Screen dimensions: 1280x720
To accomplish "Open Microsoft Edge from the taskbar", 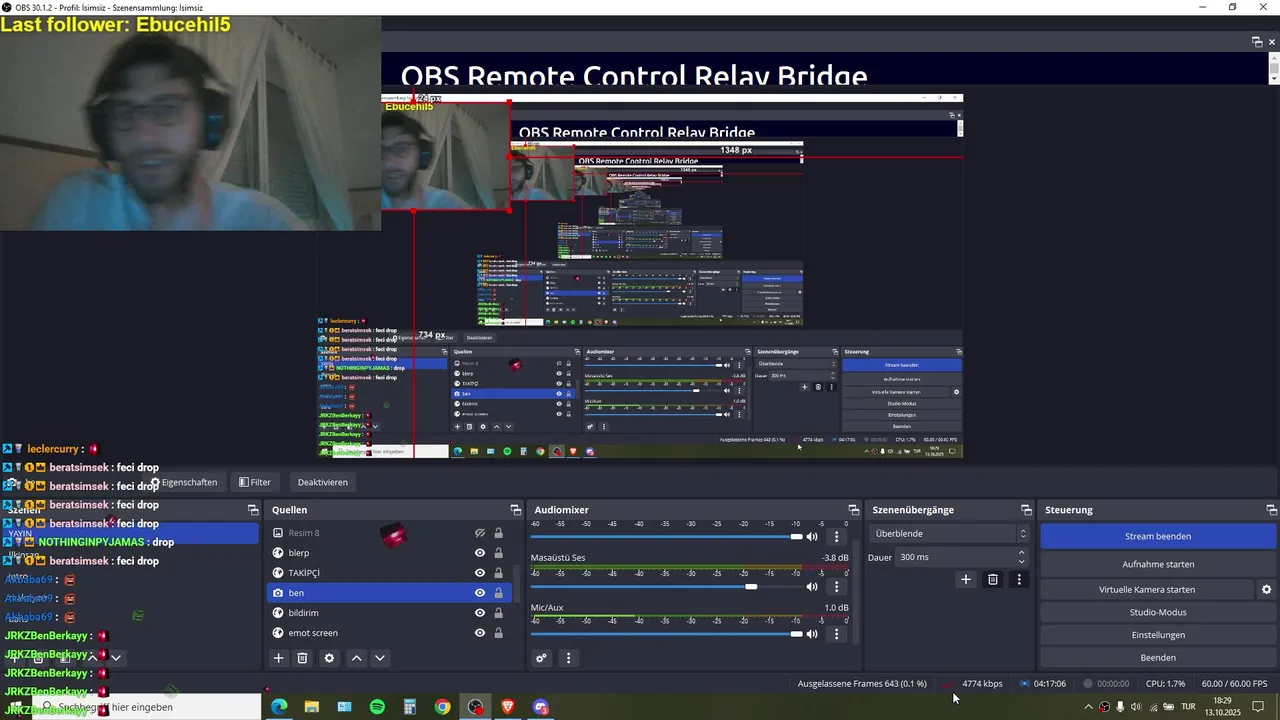I will point(279,707).
